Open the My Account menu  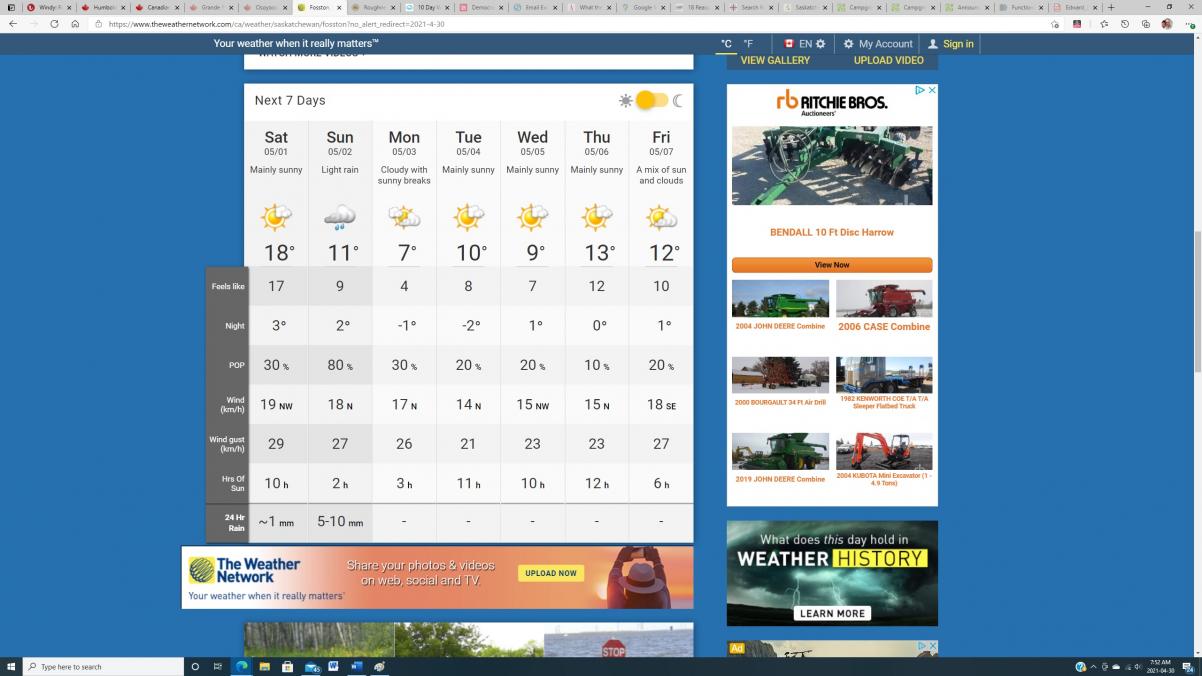878,44
